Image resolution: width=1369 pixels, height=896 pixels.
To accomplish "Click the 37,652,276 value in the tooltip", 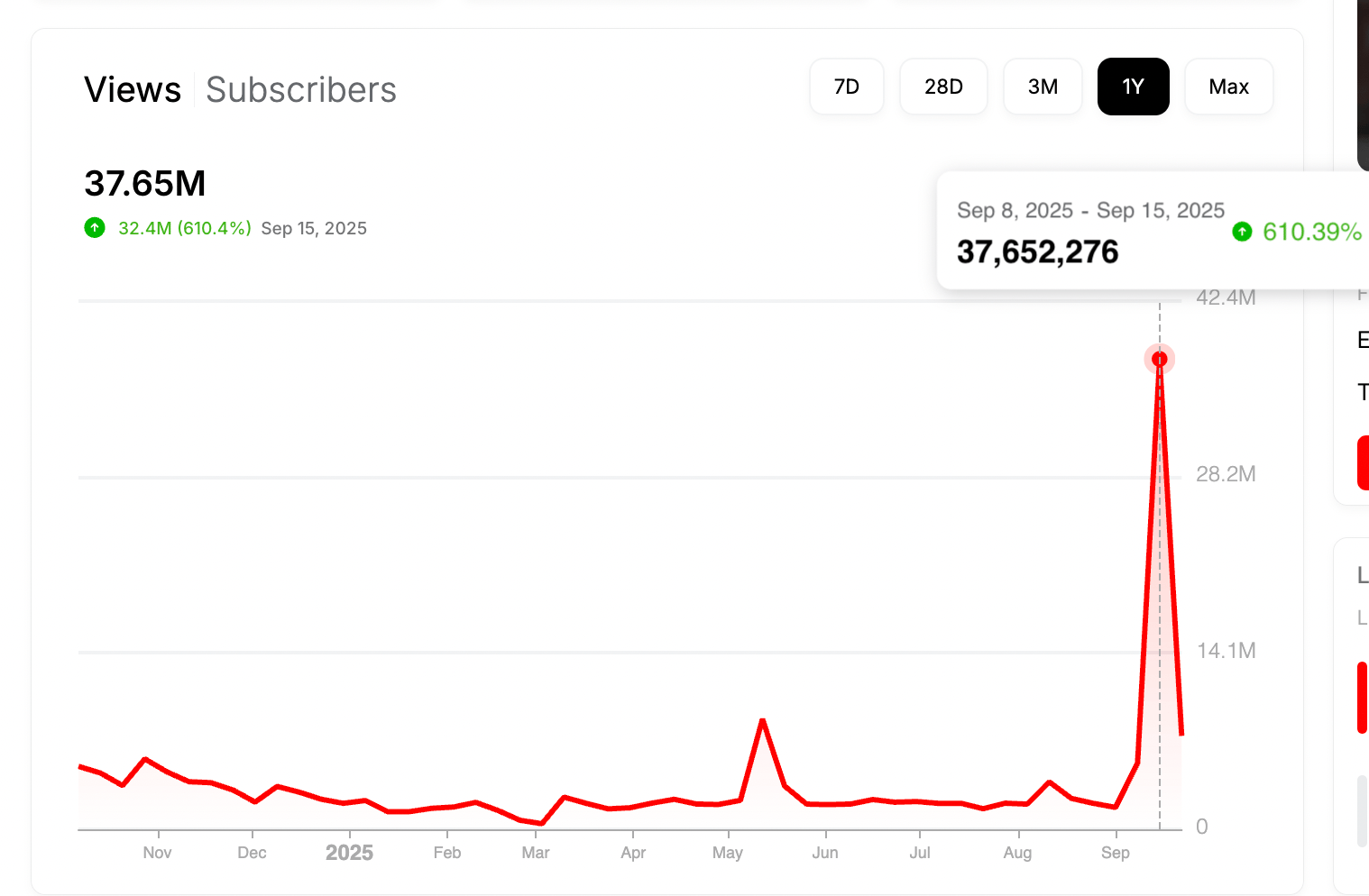I will point(1037,252).
